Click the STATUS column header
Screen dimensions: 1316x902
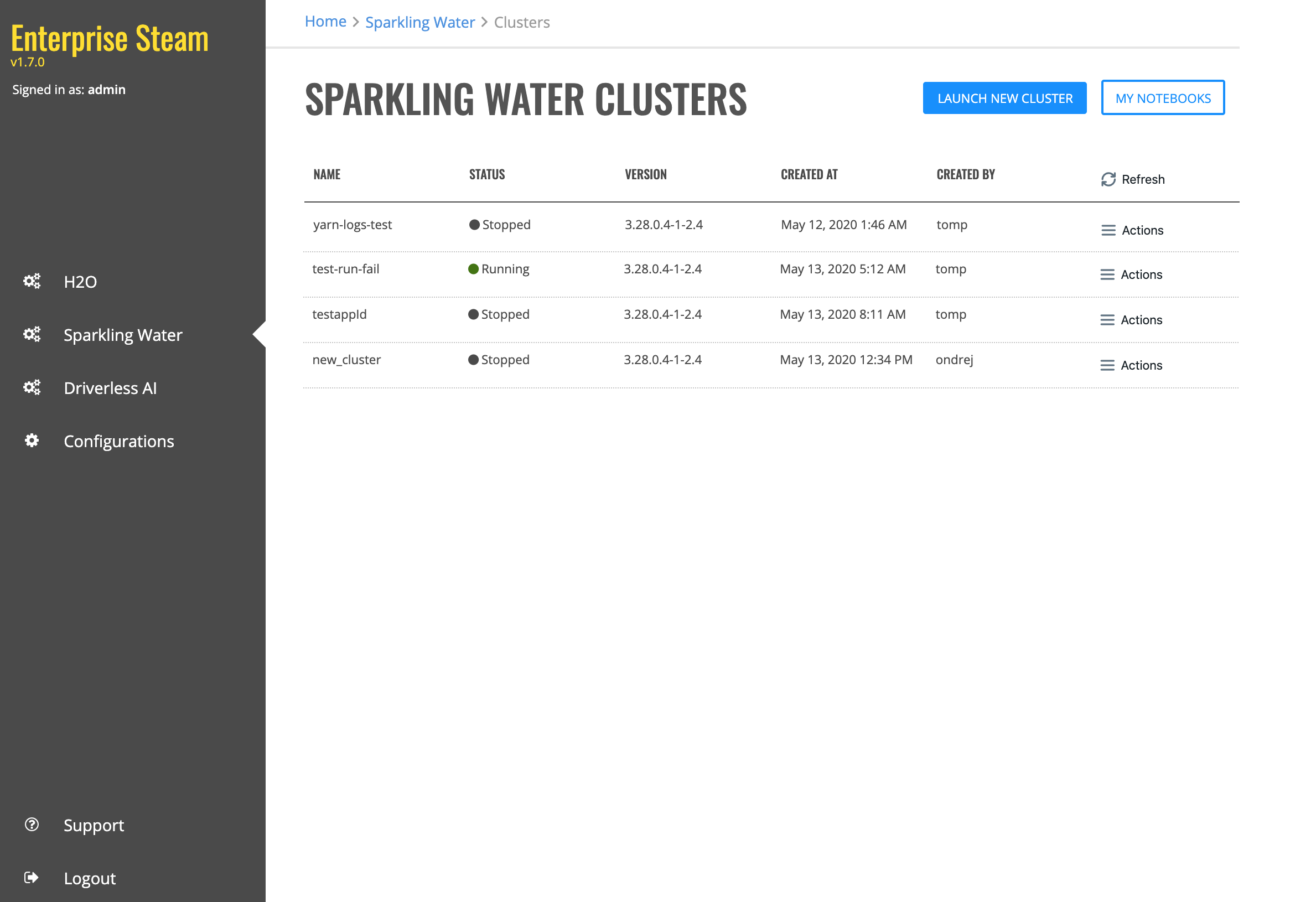(487, 174)
